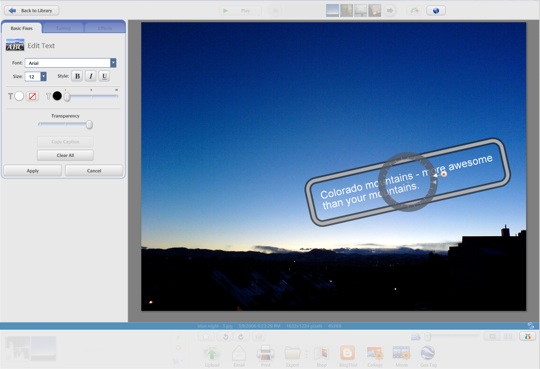The height and width of the screenshot is (369, 540).
Task: Toggle Italic text style
Action: click(x=91, y=76)
